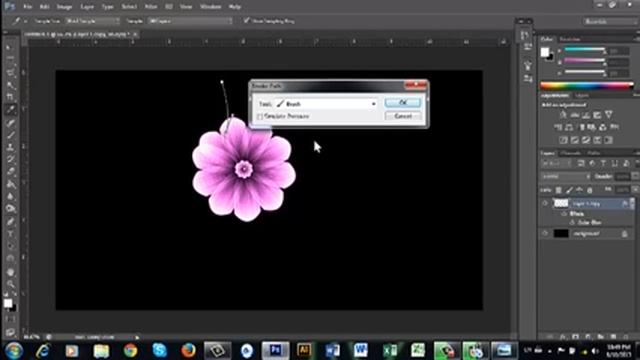Image resolution: width=640 pixels, height=360 pixels.
Task: Select the Path Selection tool
Action: click(x=10, y=246)
